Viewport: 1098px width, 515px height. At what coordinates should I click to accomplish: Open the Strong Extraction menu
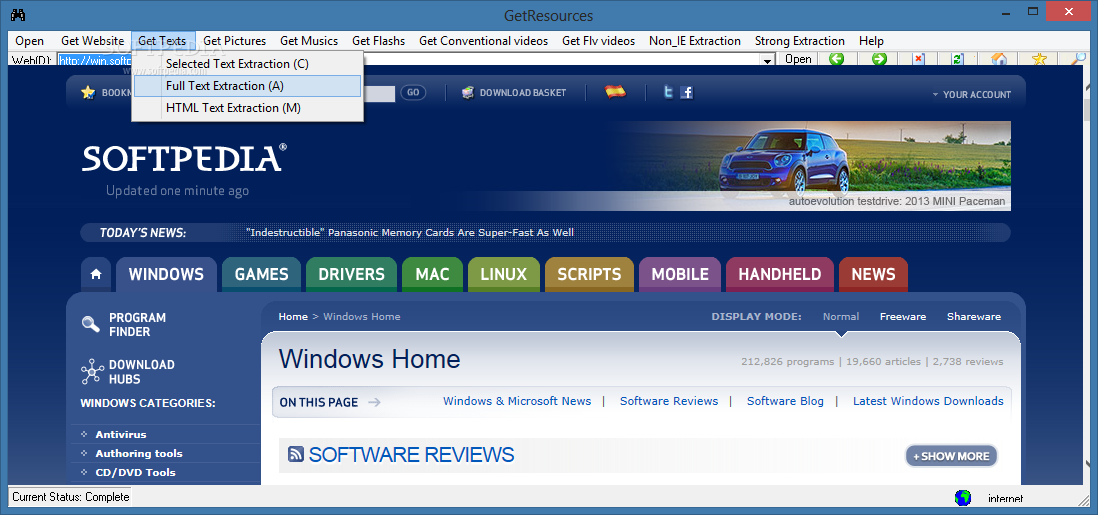800,41
